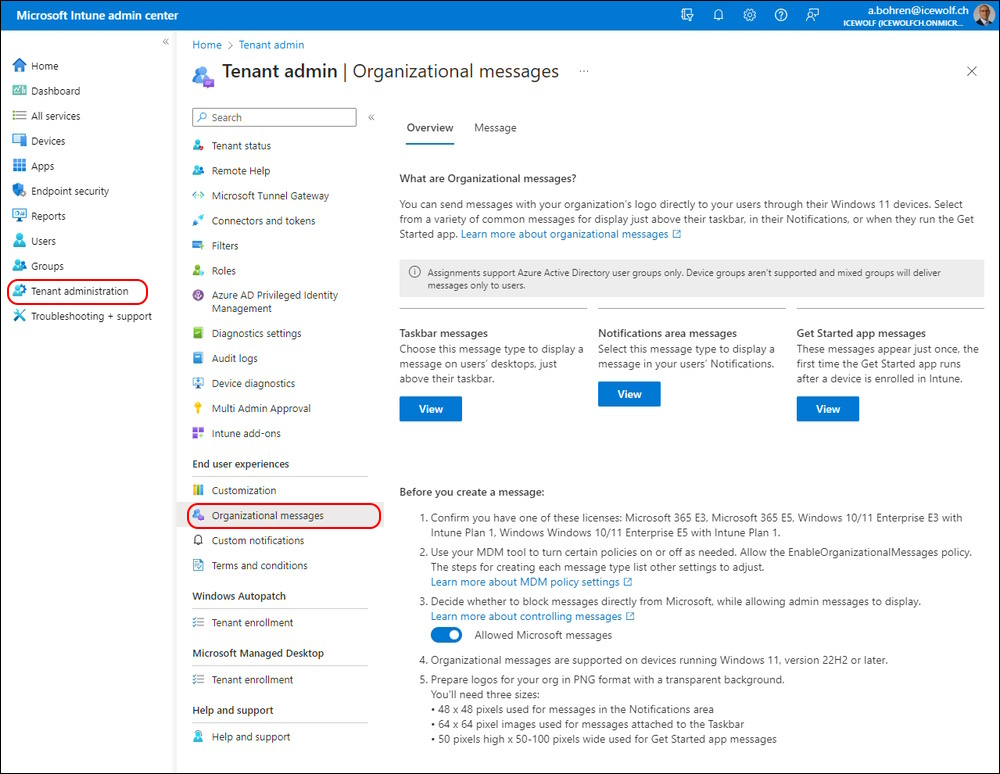The height and width of the screenshot is (774, 1000).
Task: Collapse the main left navigation sidebar
Action: tap(165, 42)
